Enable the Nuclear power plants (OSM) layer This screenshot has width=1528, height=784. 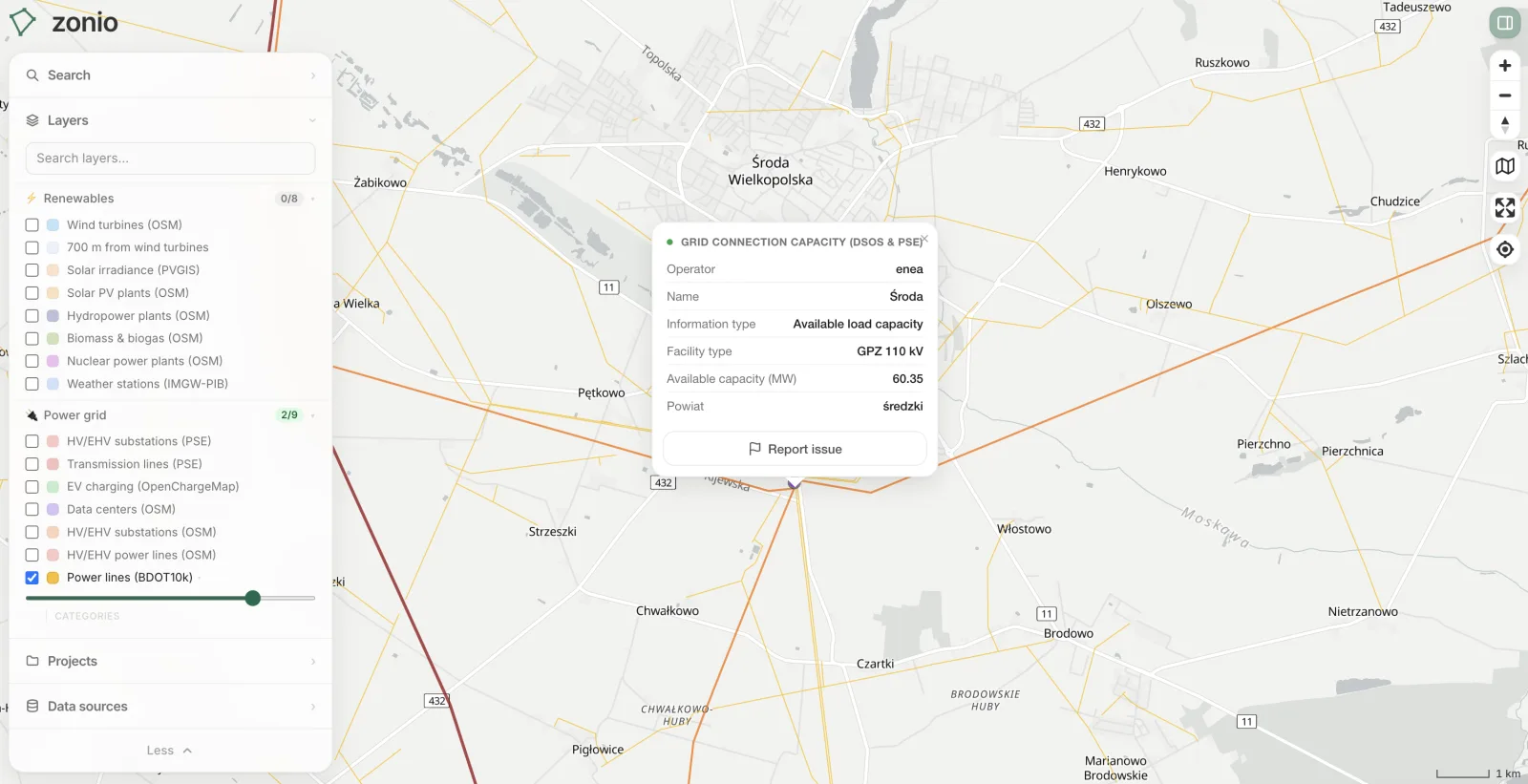(32, 361)
